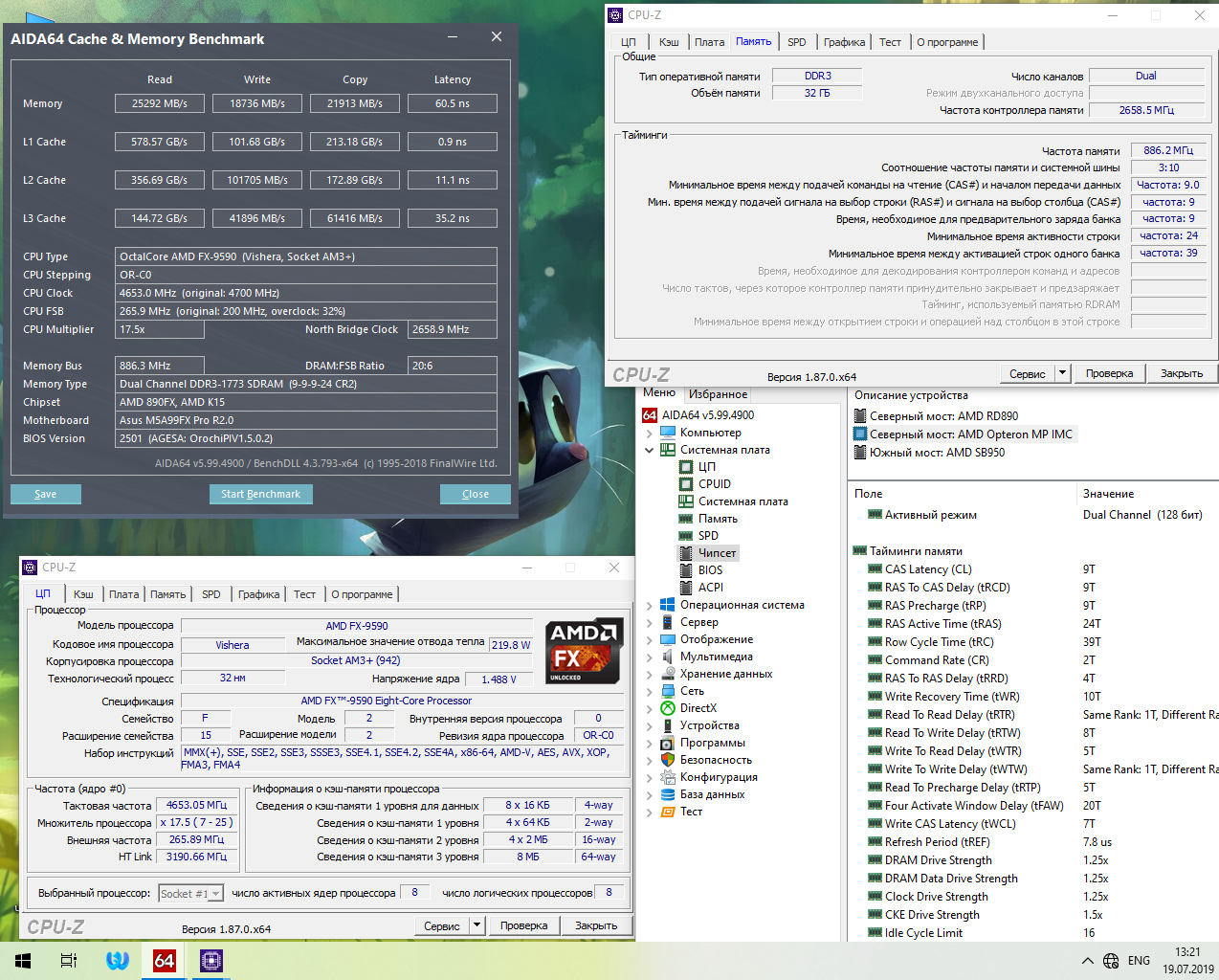Expand the Сервер tree node

pos(650,622)
